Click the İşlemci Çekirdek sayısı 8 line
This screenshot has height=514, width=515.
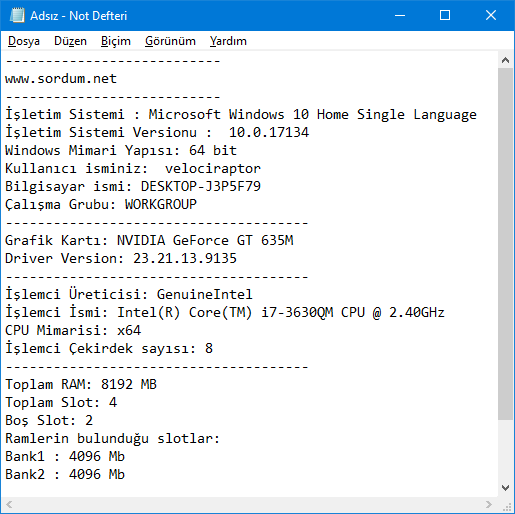coord(109,349)
